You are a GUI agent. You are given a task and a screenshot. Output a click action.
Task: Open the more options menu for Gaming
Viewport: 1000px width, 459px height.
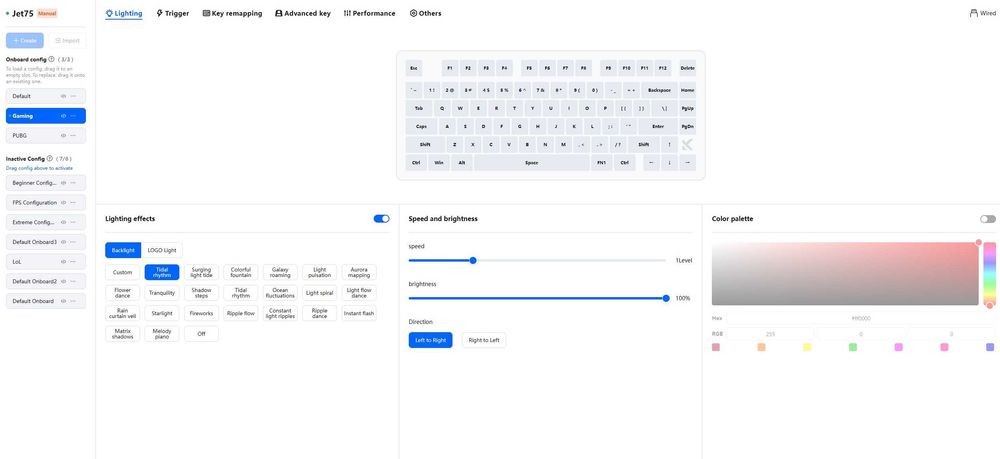(x=73, y=116)
